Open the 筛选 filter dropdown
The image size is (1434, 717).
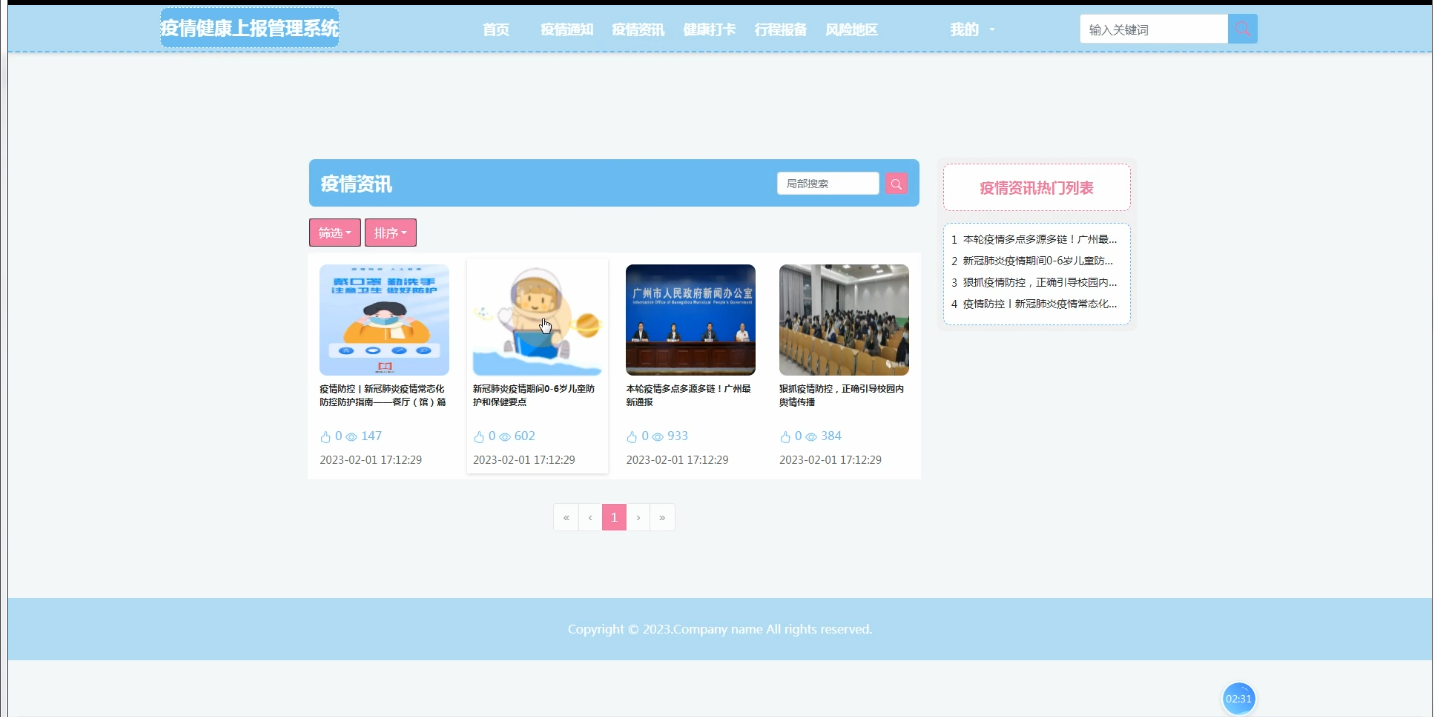[x=334, y=232]
